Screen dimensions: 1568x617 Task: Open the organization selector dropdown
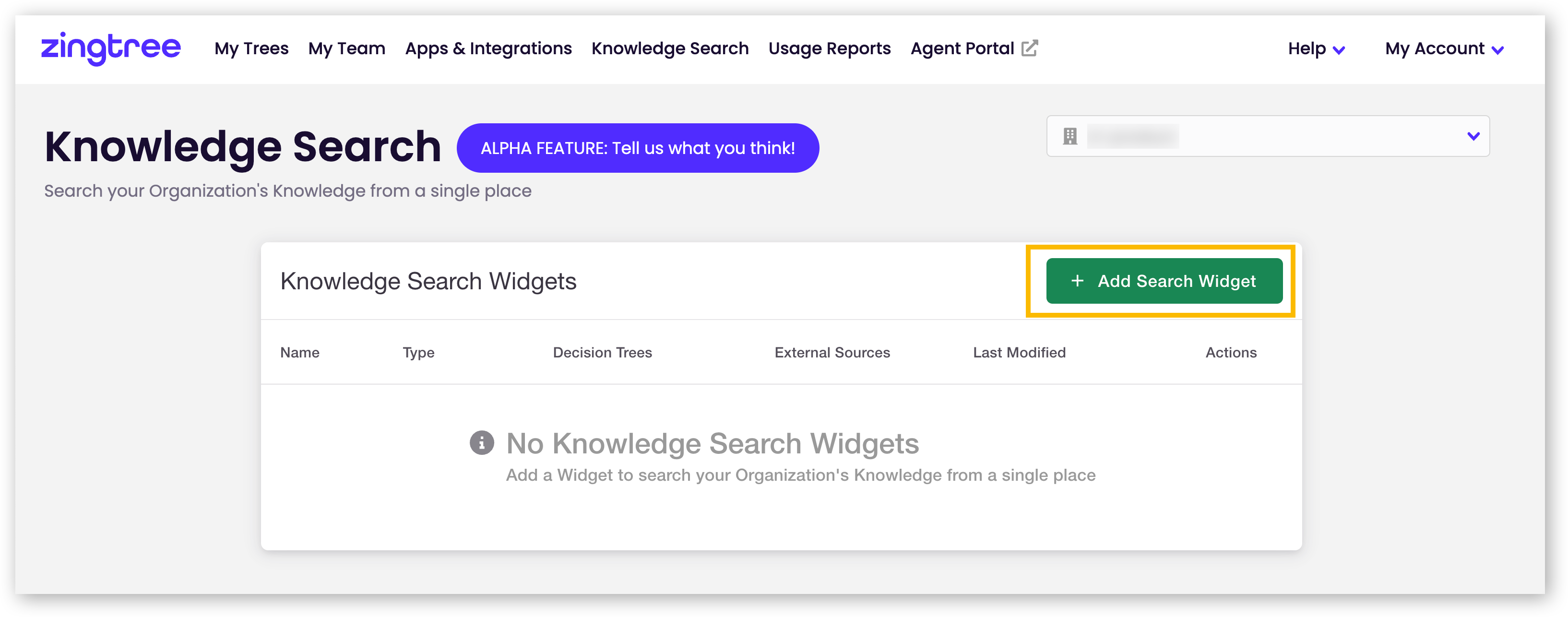1267,136
